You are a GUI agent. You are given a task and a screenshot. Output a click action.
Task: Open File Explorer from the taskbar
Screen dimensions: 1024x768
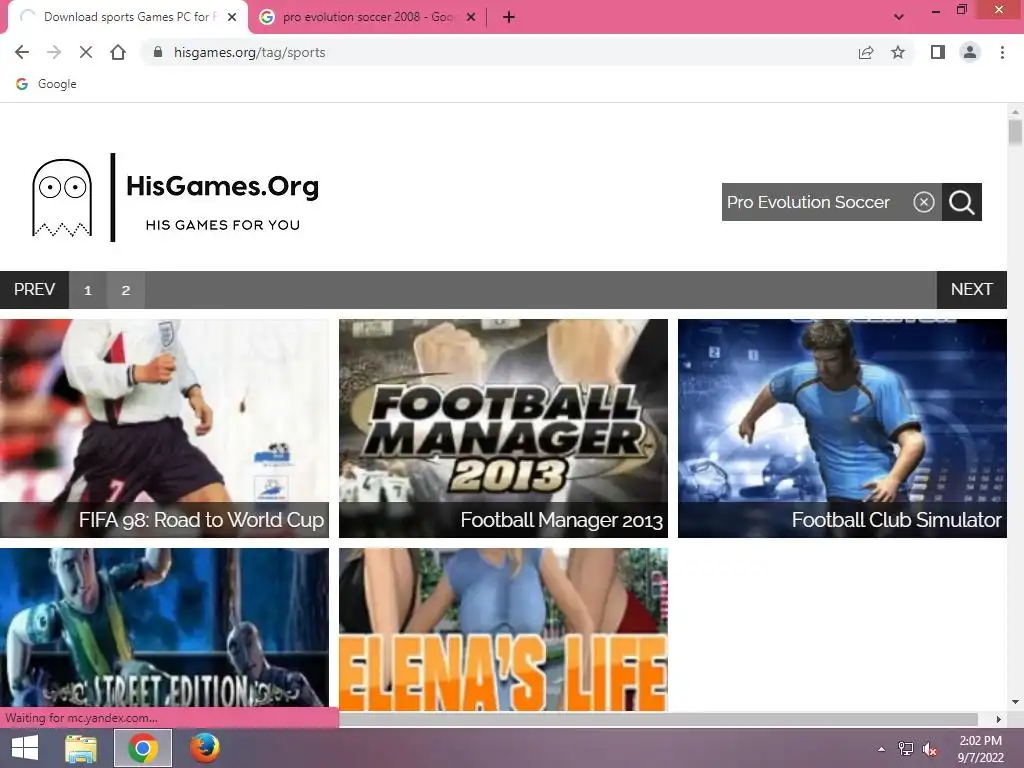coord(80,748)
